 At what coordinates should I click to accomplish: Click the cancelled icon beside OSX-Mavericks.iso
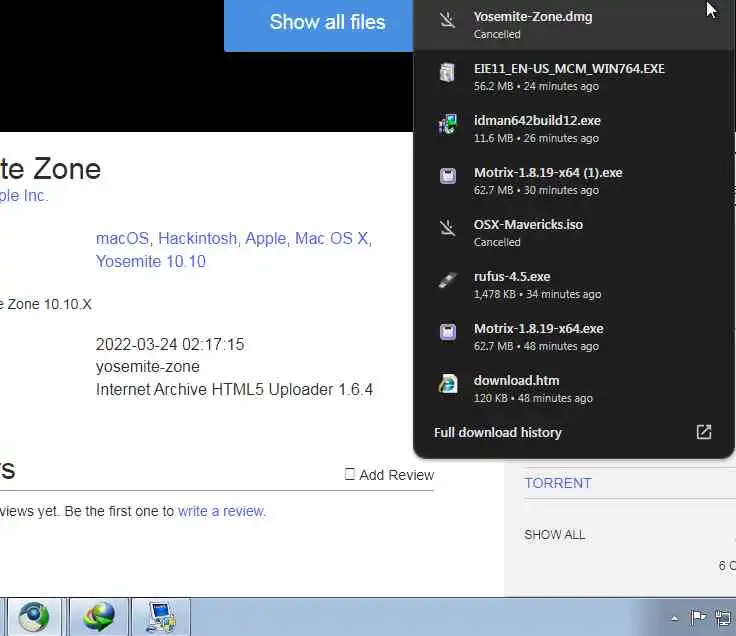click(x=447, y=228)
